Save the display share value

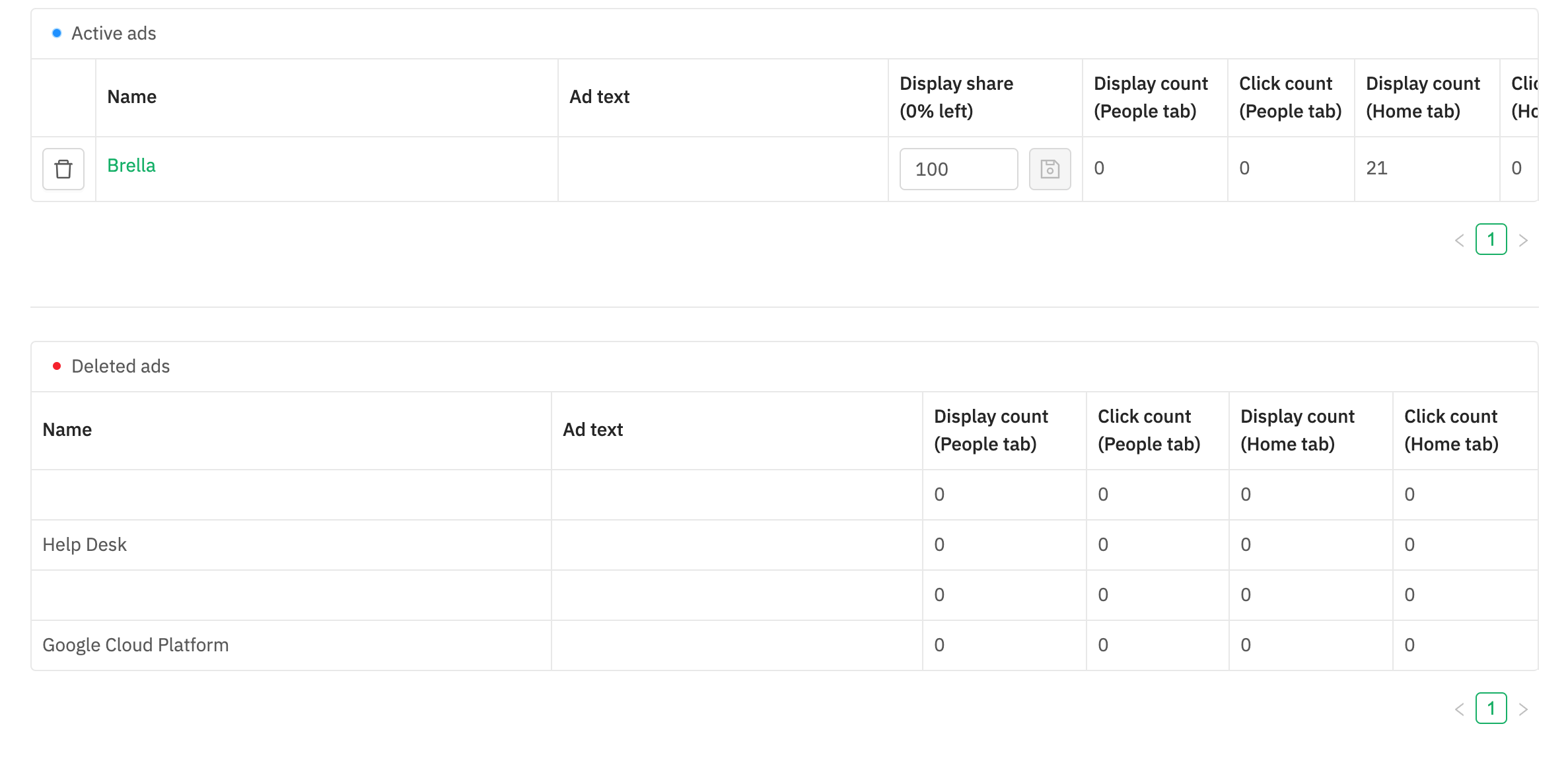pyautogui.click(x=1050, y=169)
